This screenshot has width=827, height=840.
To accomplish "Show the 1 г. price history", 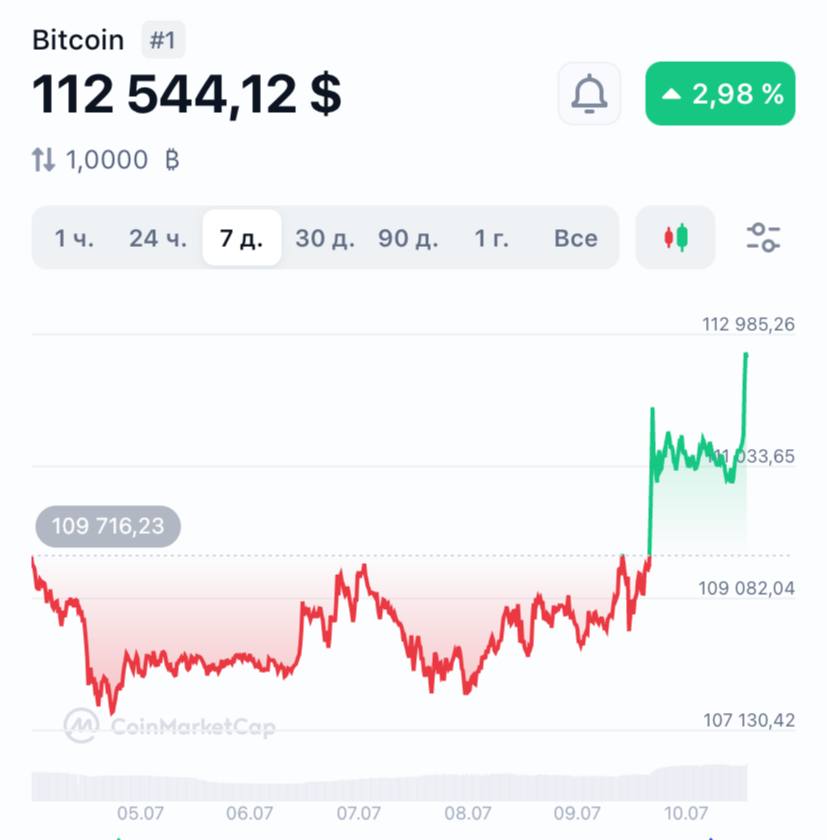I will (x=491, y=238).
